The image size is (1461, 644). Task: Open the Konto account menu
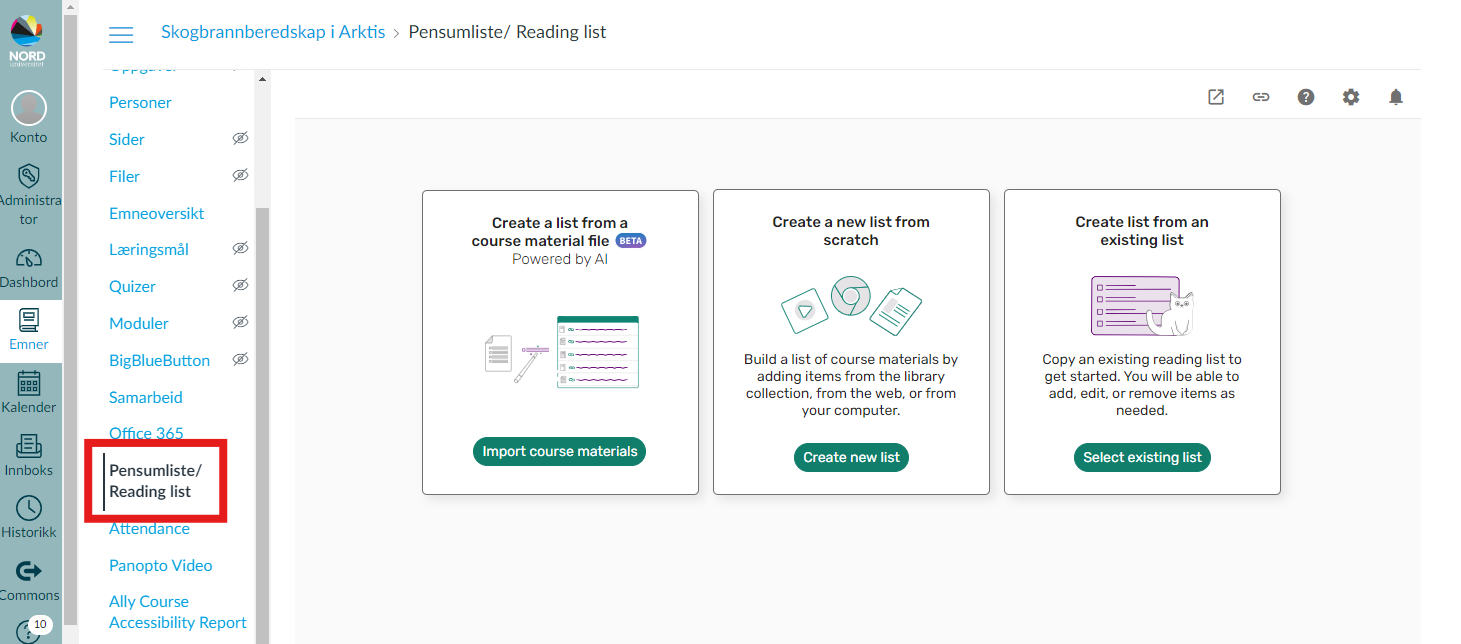point(29,118)
